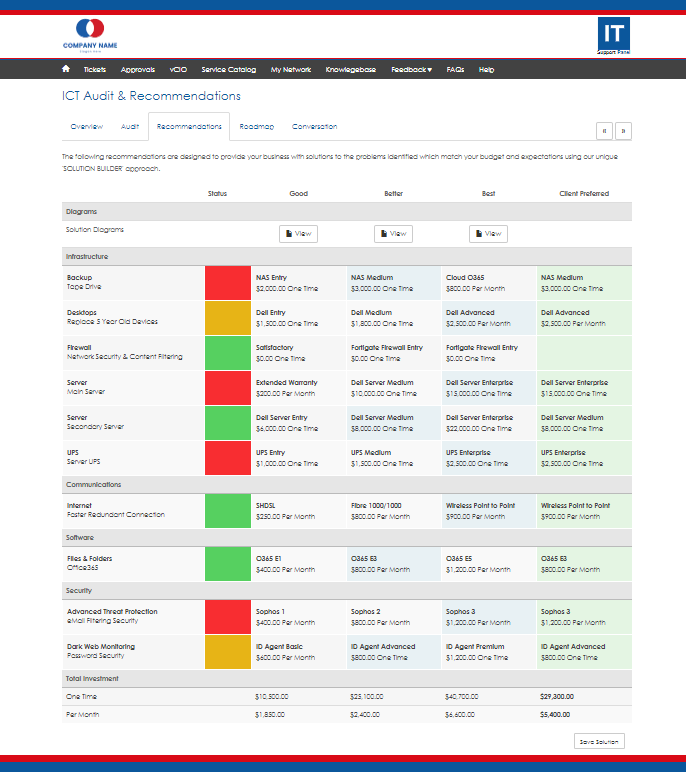Image resolution: width=686 pixels, height=772 pixels.
Task: Click the yellow Desktops status swatch
Action: coord(227,318)
